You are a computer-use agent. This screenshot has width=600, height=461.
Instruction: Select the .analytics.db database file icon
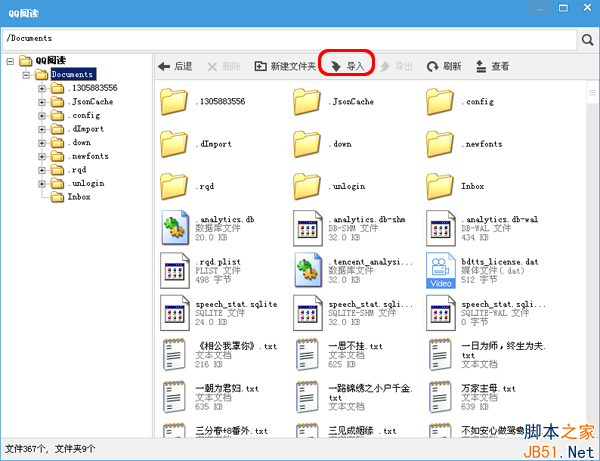[175, 228]
